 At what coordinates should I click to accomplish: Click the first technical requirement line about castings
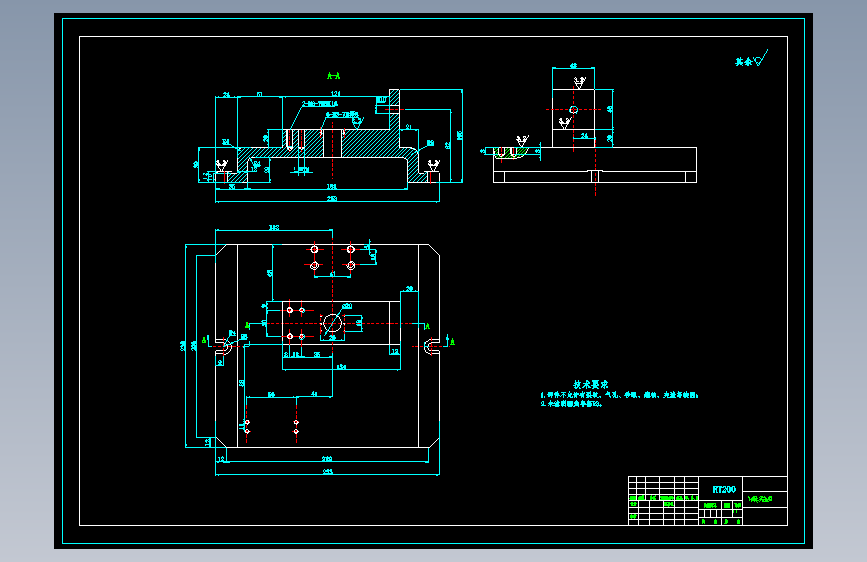pyautogui.click(x=619, y=395)
